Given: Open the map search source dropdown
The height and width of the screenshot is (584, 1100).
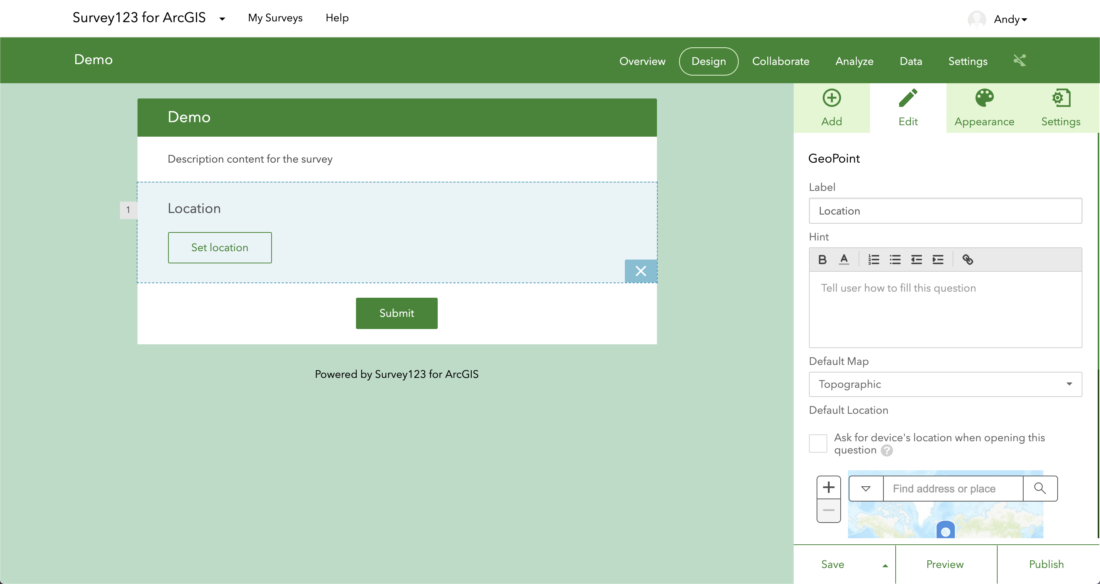Looking at the screenshot, I should [866, 489].
